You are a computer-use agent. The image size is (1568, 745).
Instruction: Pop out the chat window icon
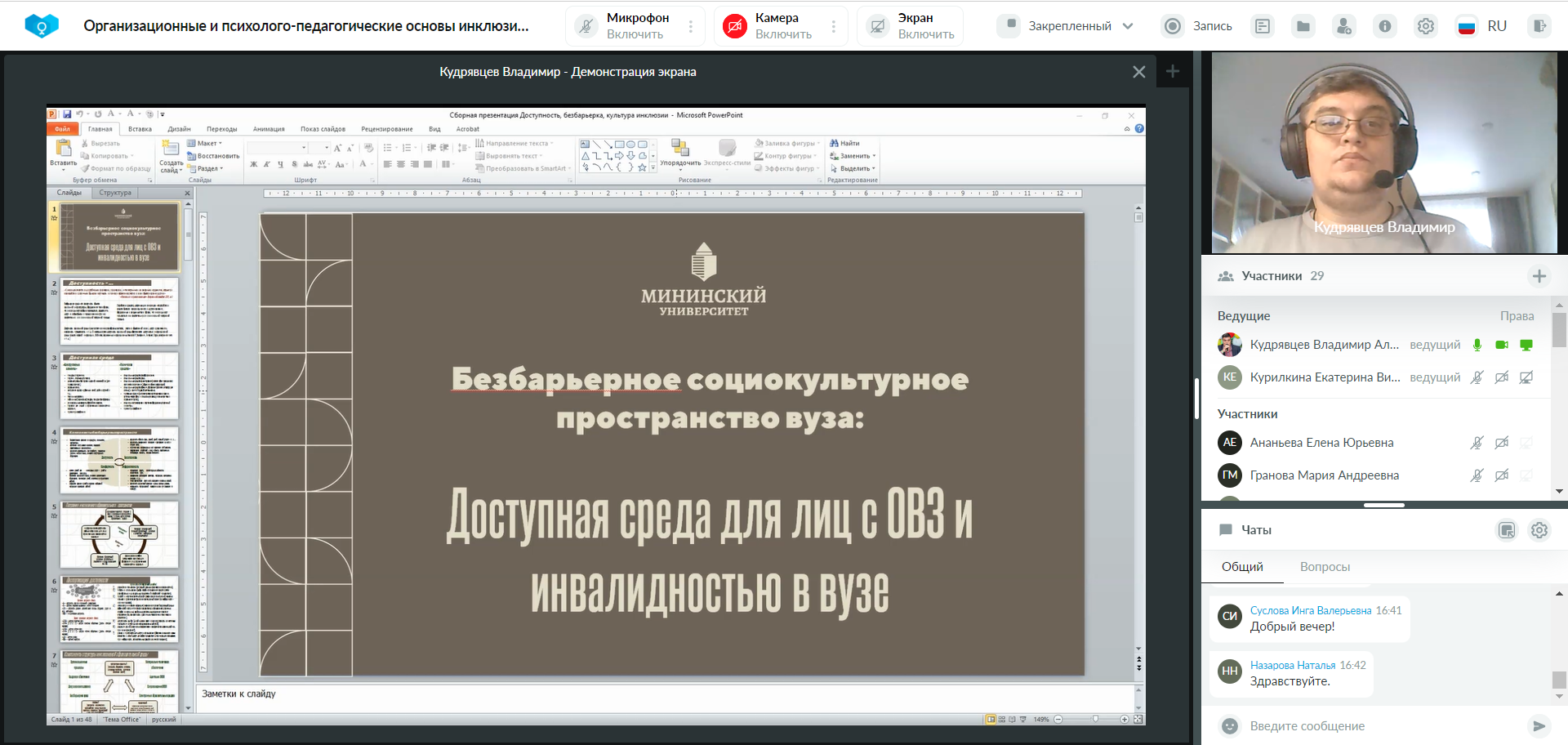point(1507,530)
